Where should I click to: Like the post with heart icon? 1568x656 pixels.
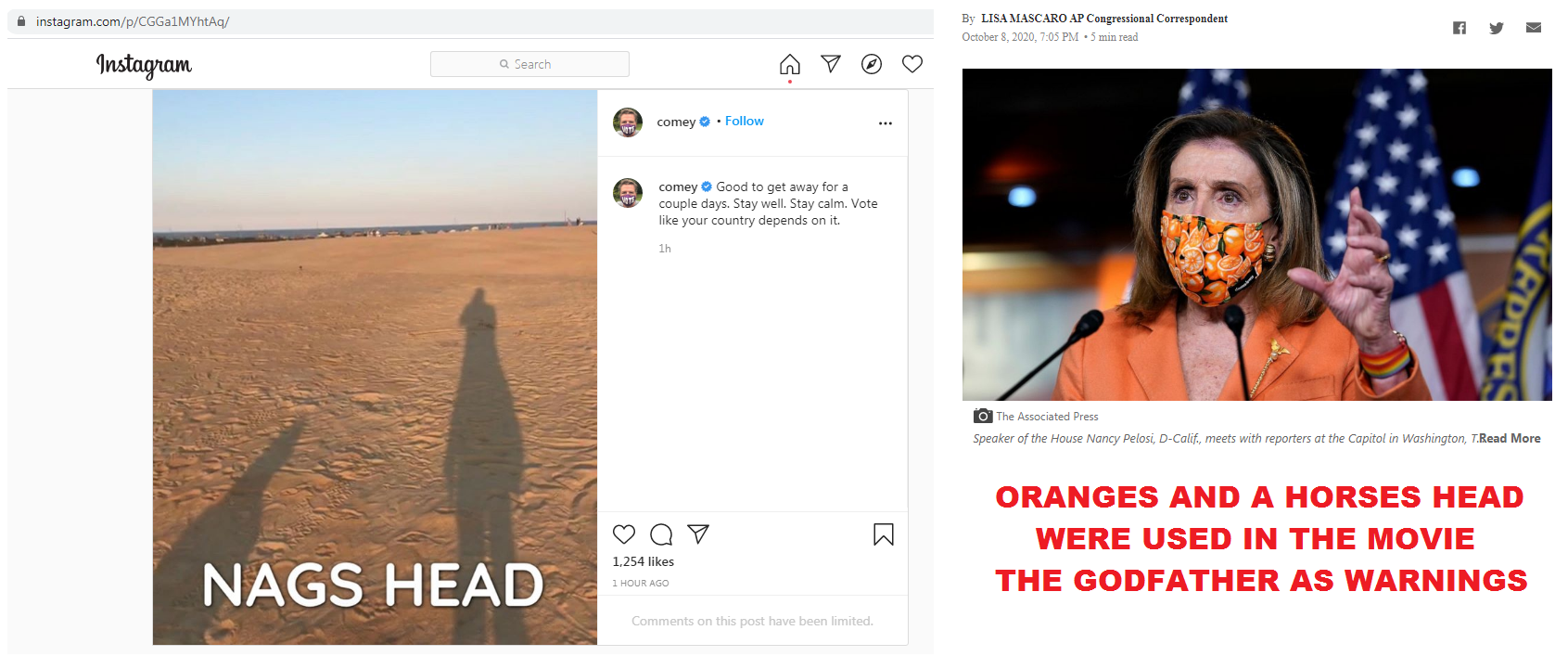click(x=624, y=534)
